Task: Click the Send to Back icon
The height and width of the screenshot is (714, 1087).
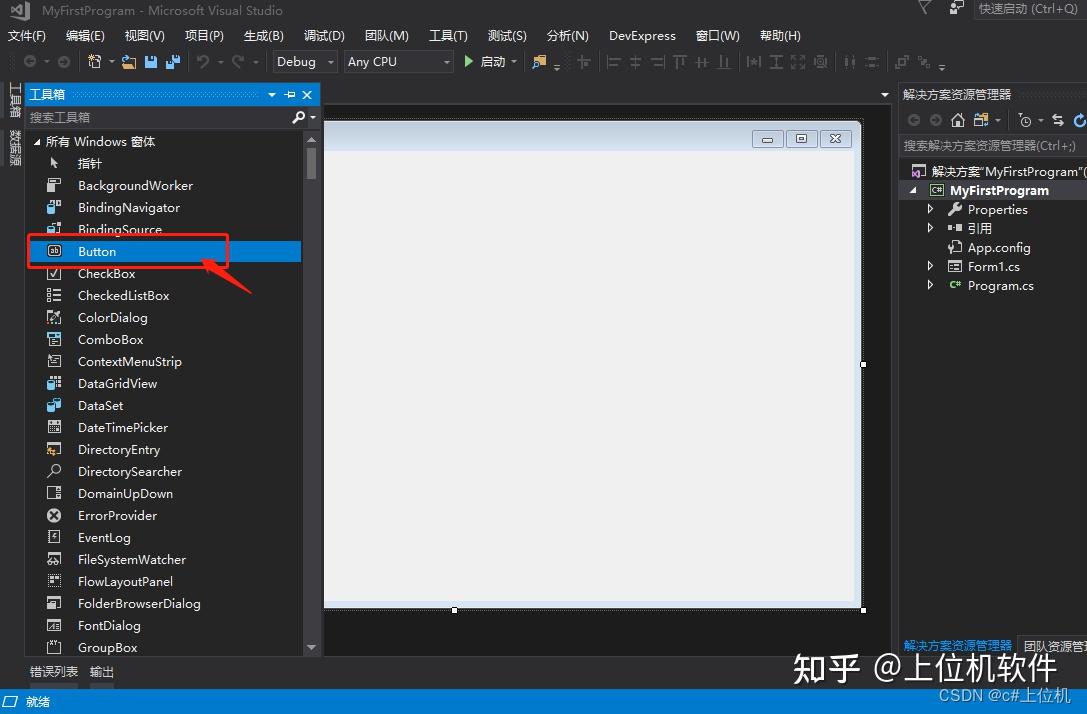Action: pos(923,62)
